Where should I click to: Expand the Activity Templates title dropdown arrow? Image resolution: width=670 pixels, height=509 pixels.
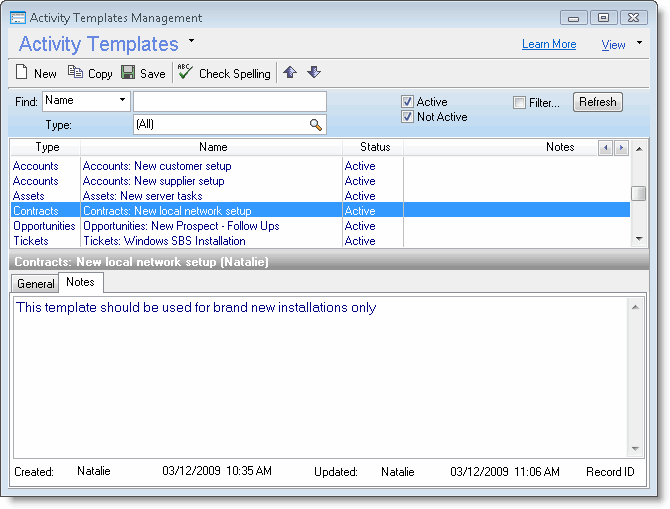point(192,41)
